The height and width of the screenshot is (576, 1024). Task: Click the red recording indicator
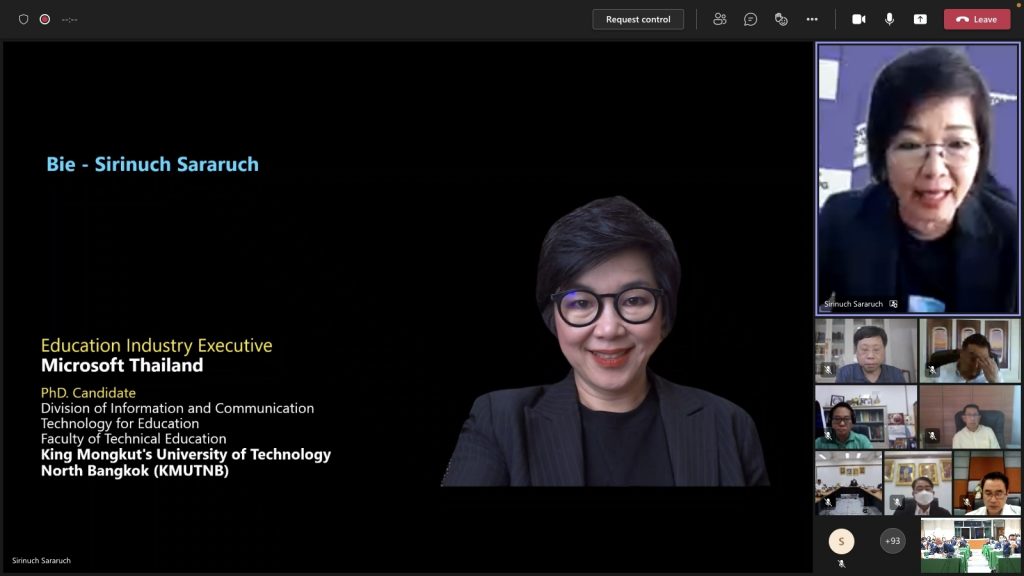(x=45, y=19)
